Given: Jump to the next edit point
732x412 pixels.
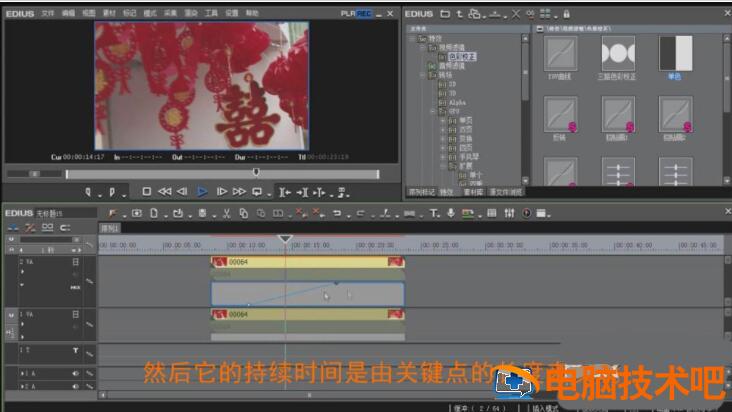Looking at the screenshot, I should (302, 192).
